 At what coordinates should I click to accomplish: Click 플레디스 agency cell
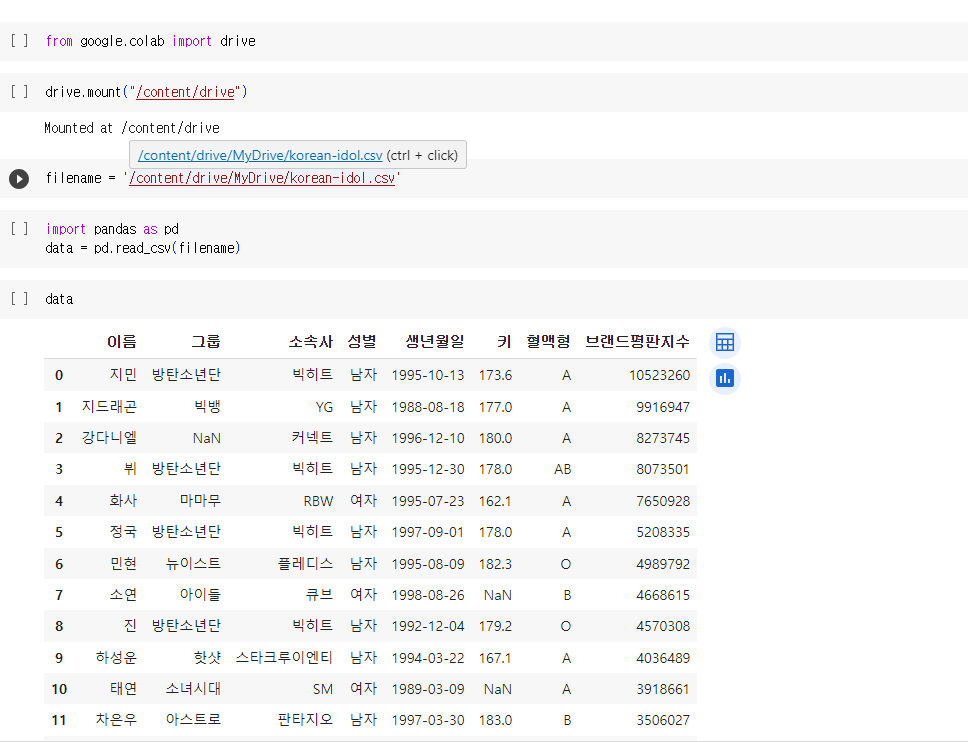coord(306,564)
